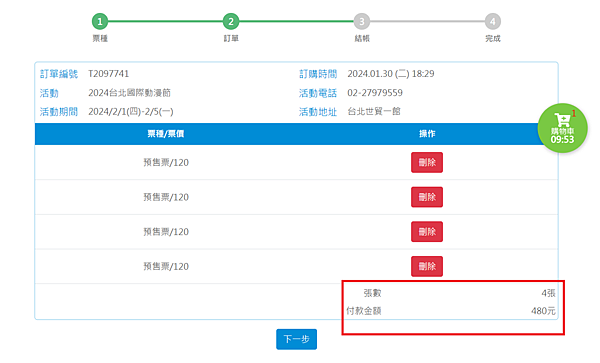This screenshot has width=600, height=363.
Task: Click the 操作 column header
Action: (x=427, y=134)
